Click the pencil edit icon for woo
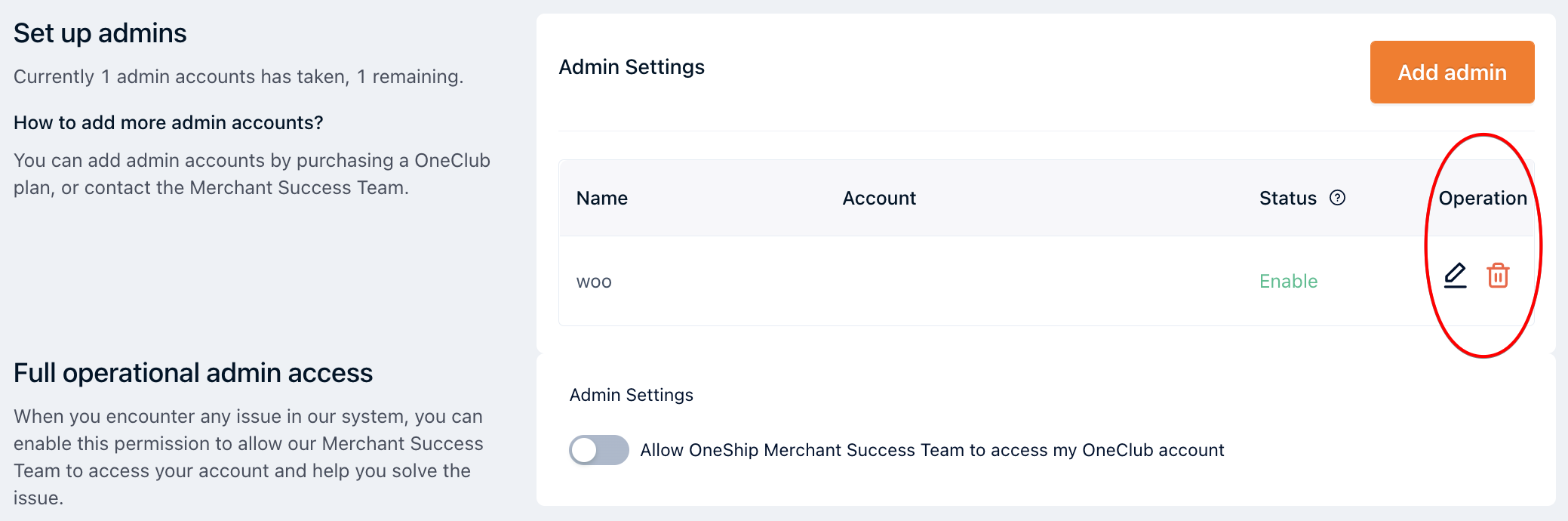This screenshot has height=521, width=1568. coord(1455,276)
